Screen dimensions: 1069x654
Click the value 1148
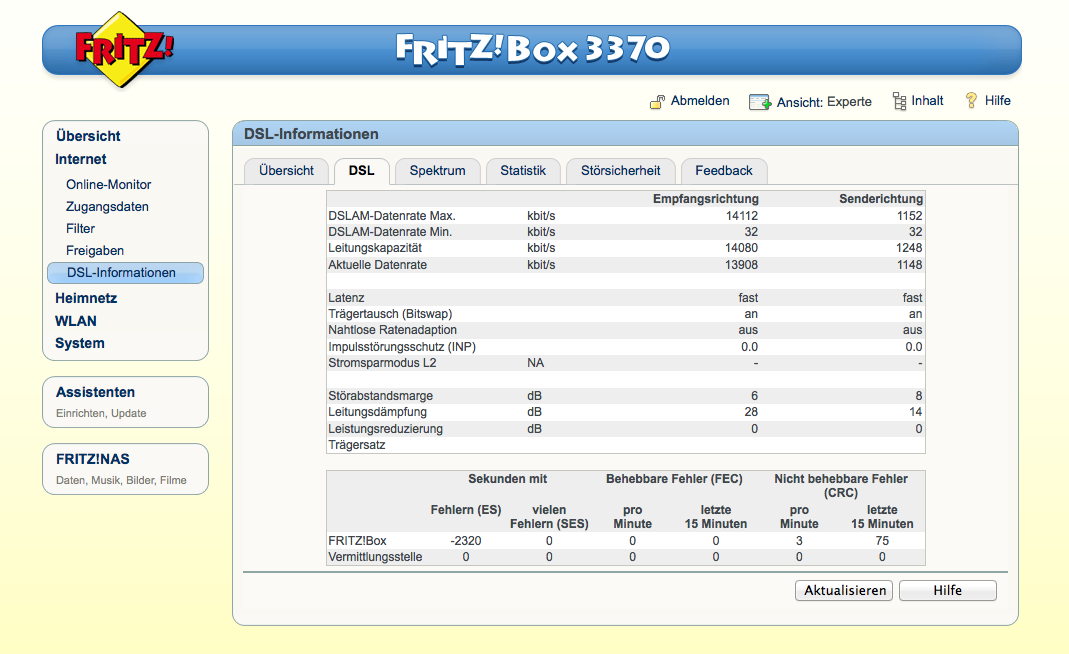tap(909, 265)
